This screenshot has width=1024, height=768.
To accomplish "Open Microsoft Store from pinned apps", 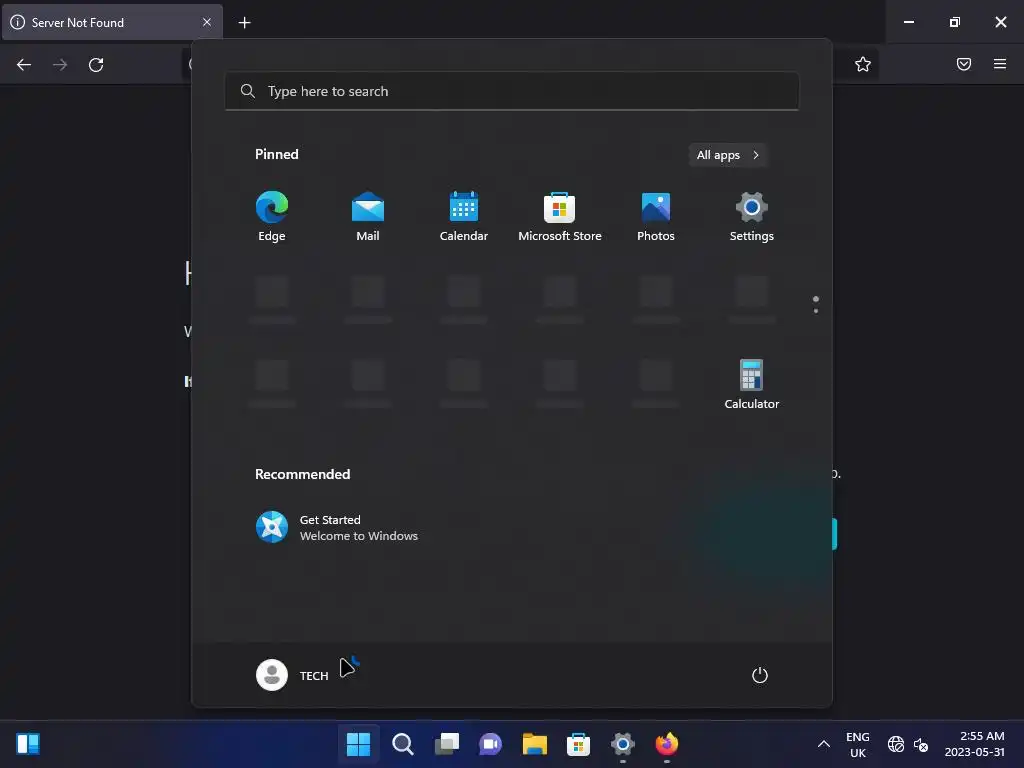I will click(560, 217).
